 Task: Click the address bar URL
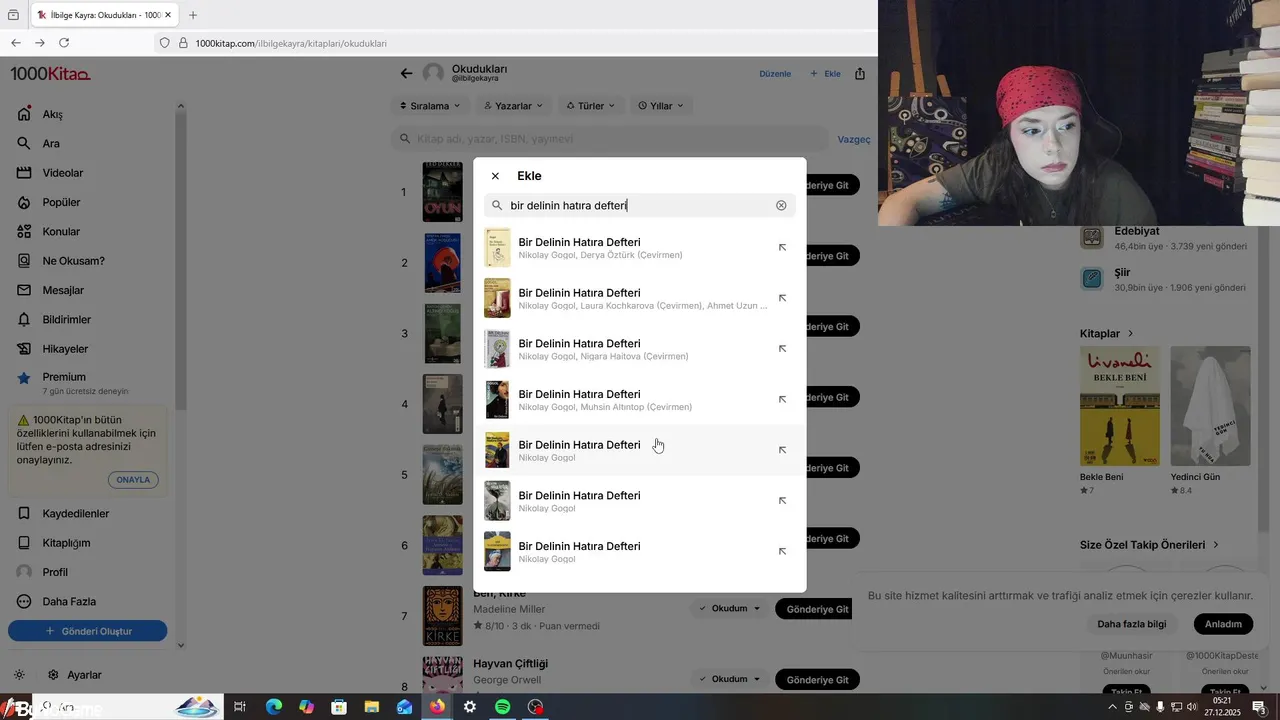[291, 43]
